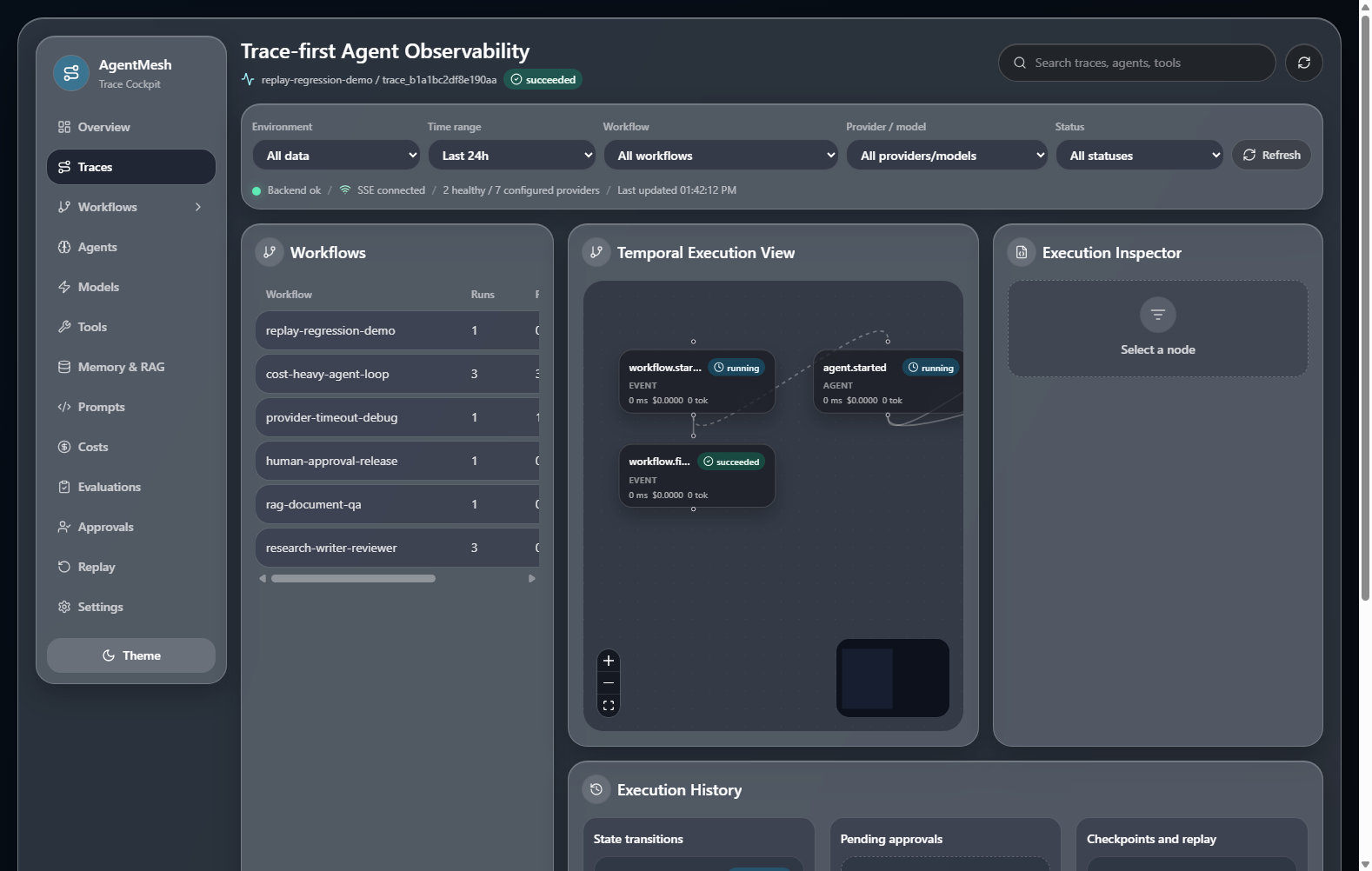The width and height of the screenshot is (1372, 871).
Task: Click the AgentMesh logo icon
Action: (71, 73)
